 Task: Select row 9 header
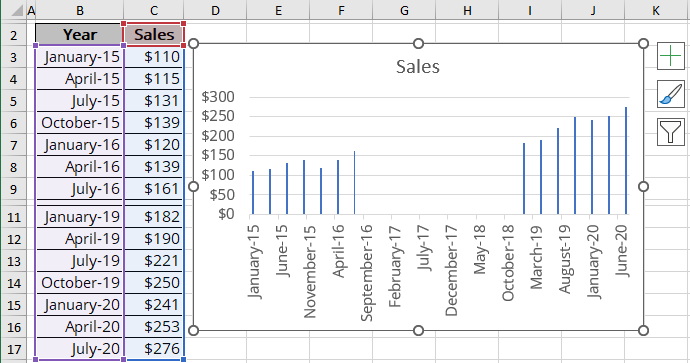click(14, 189)
